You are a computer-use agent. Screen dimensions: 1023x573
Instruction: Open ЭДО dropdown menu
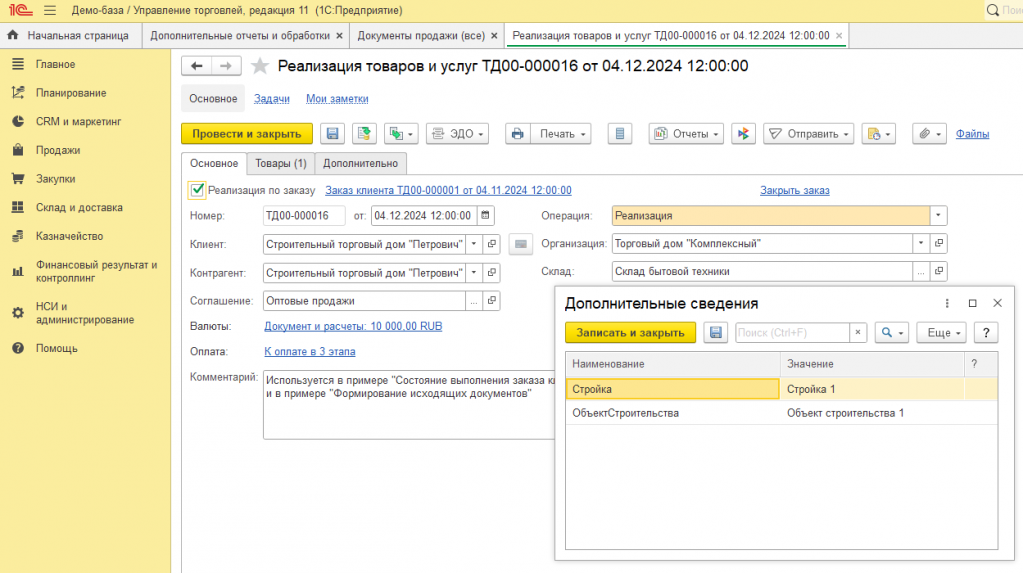coord(457,134)
